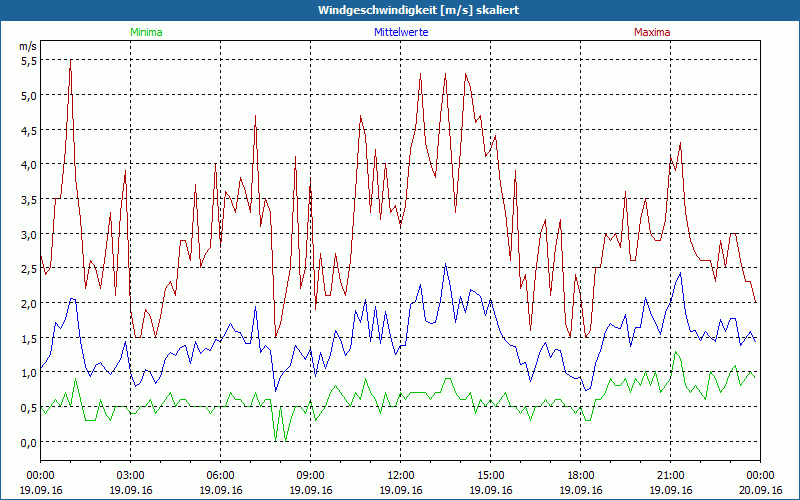Click the 5,0 y-axis value
This screenshot has height=500, width=800.
coord(28,95)
